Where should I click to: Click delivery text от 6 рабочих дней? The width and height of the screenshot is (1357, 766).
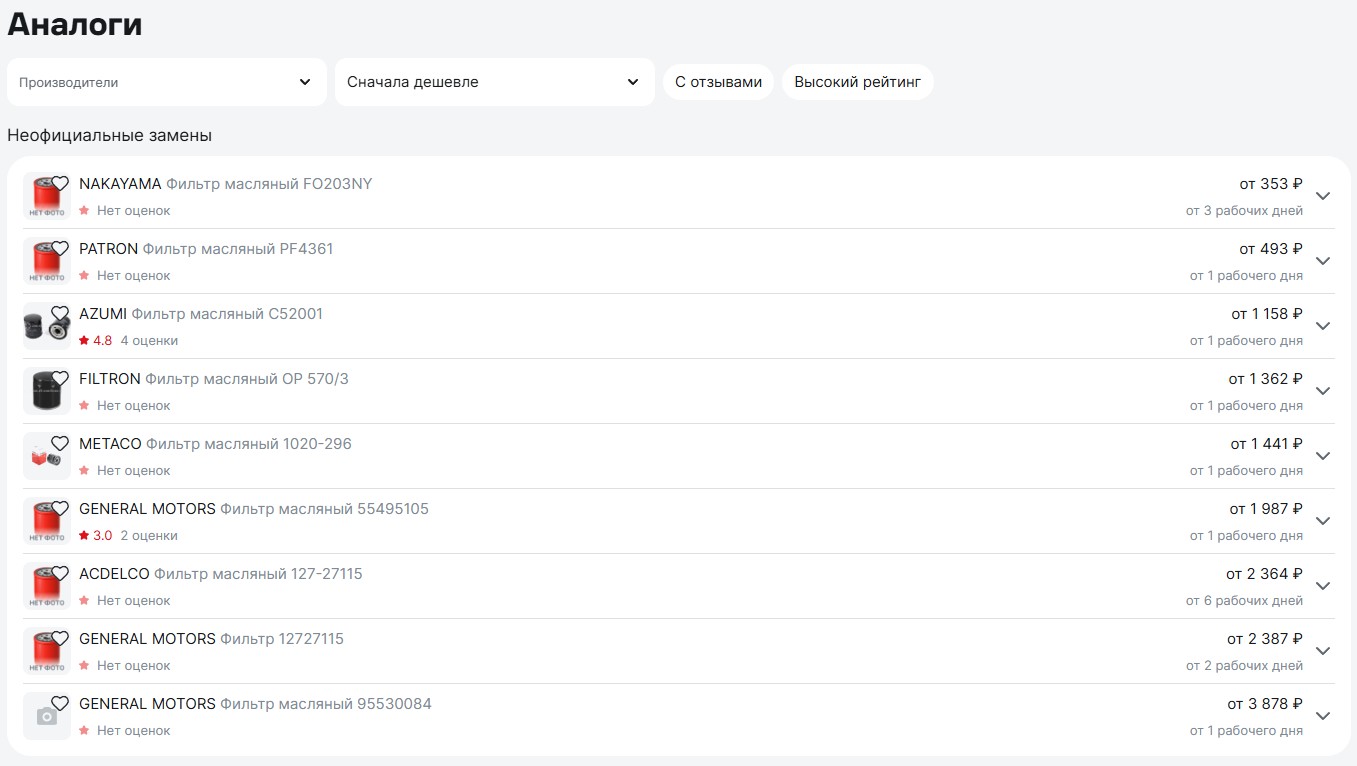(x=1244, y=601)
